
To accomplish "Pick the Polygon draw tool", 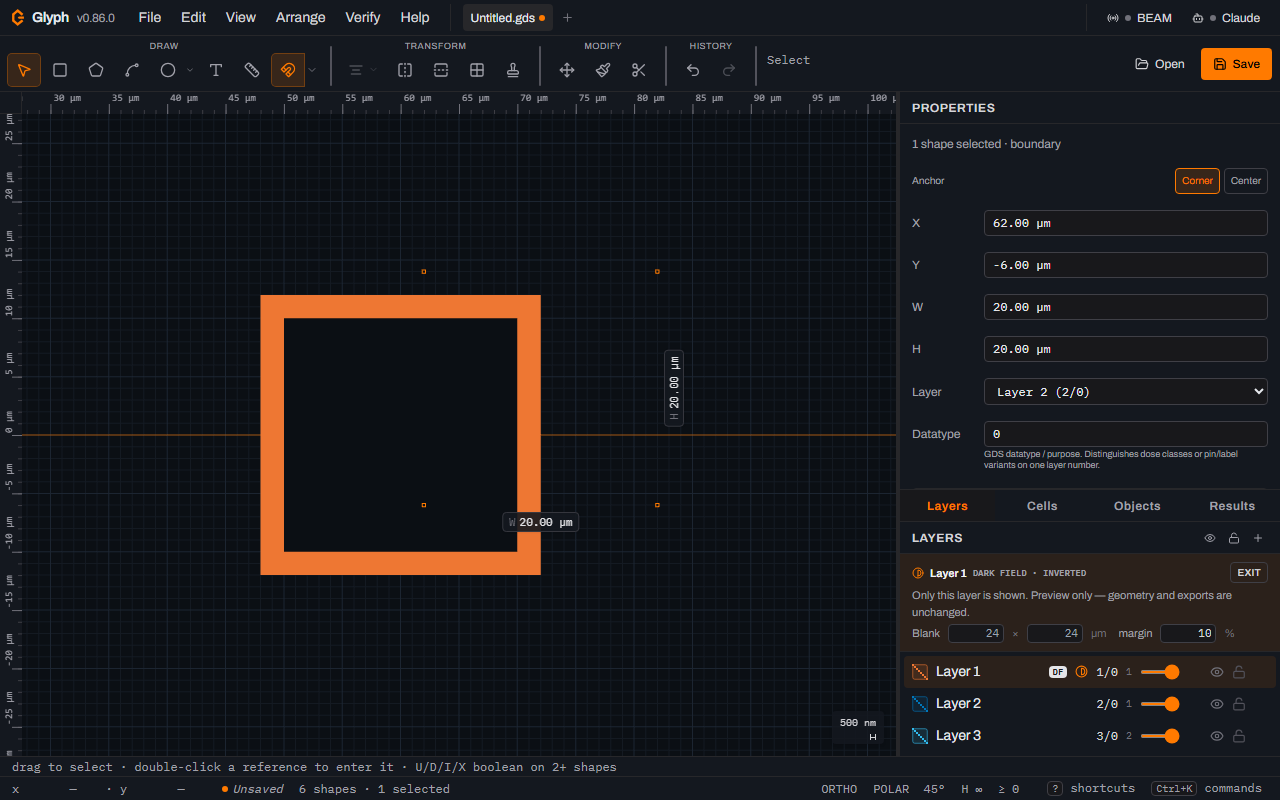I will (x=96, y=70).
